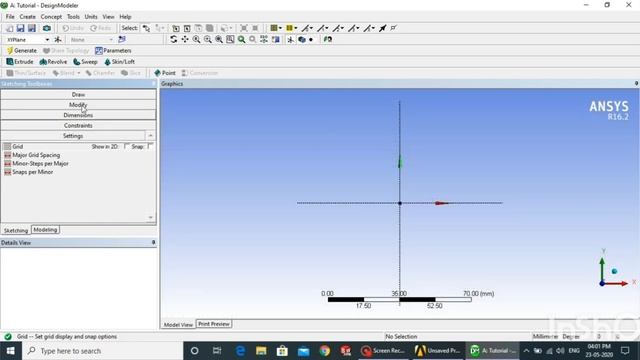Open the sketch None dropdown
The width and height of the screenshot is (640, 360).
(111, 40)
